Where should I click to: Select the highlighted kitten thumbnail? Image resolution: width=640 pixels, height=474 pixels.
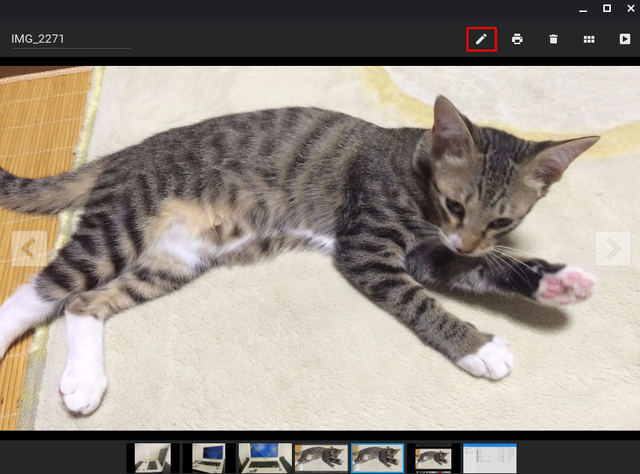378,458
